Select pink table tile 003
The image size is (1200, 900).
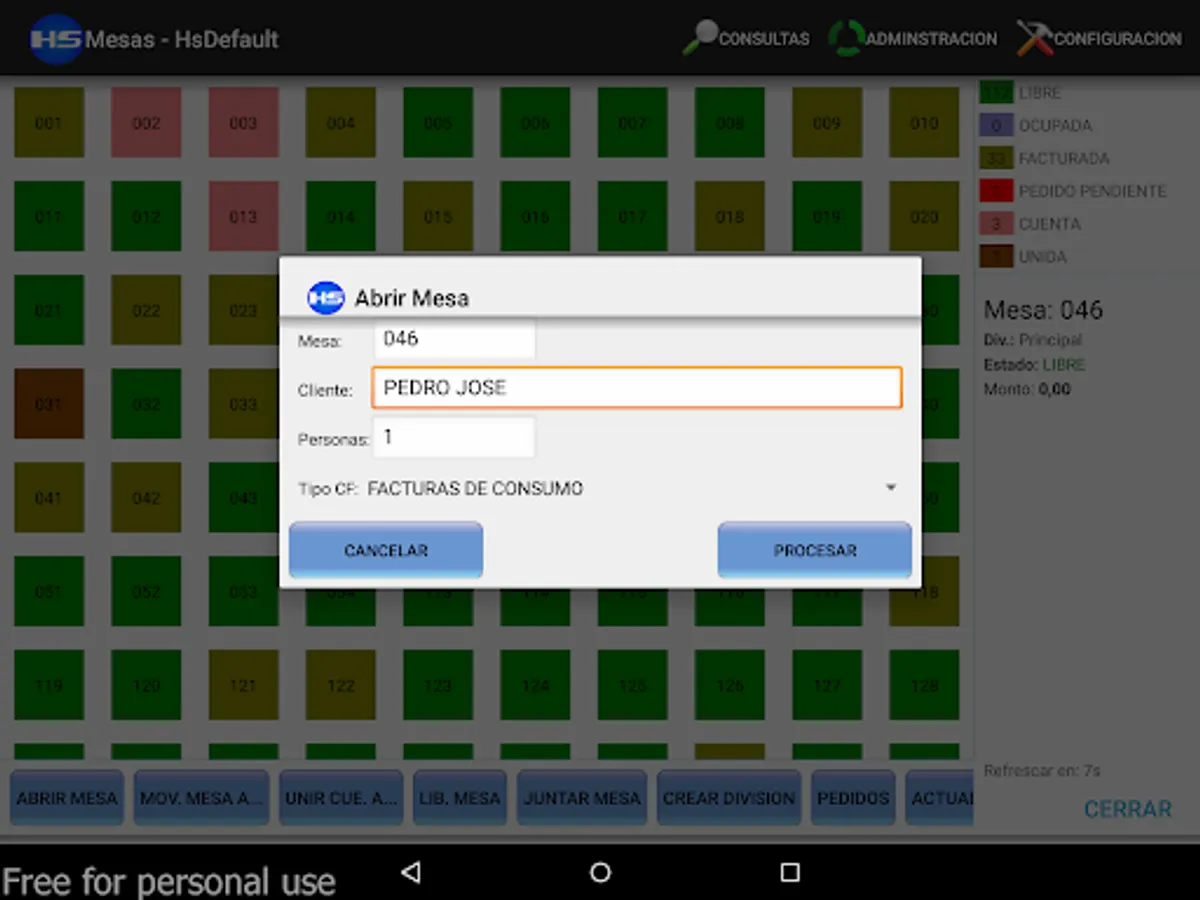click(x=244, y=123)
